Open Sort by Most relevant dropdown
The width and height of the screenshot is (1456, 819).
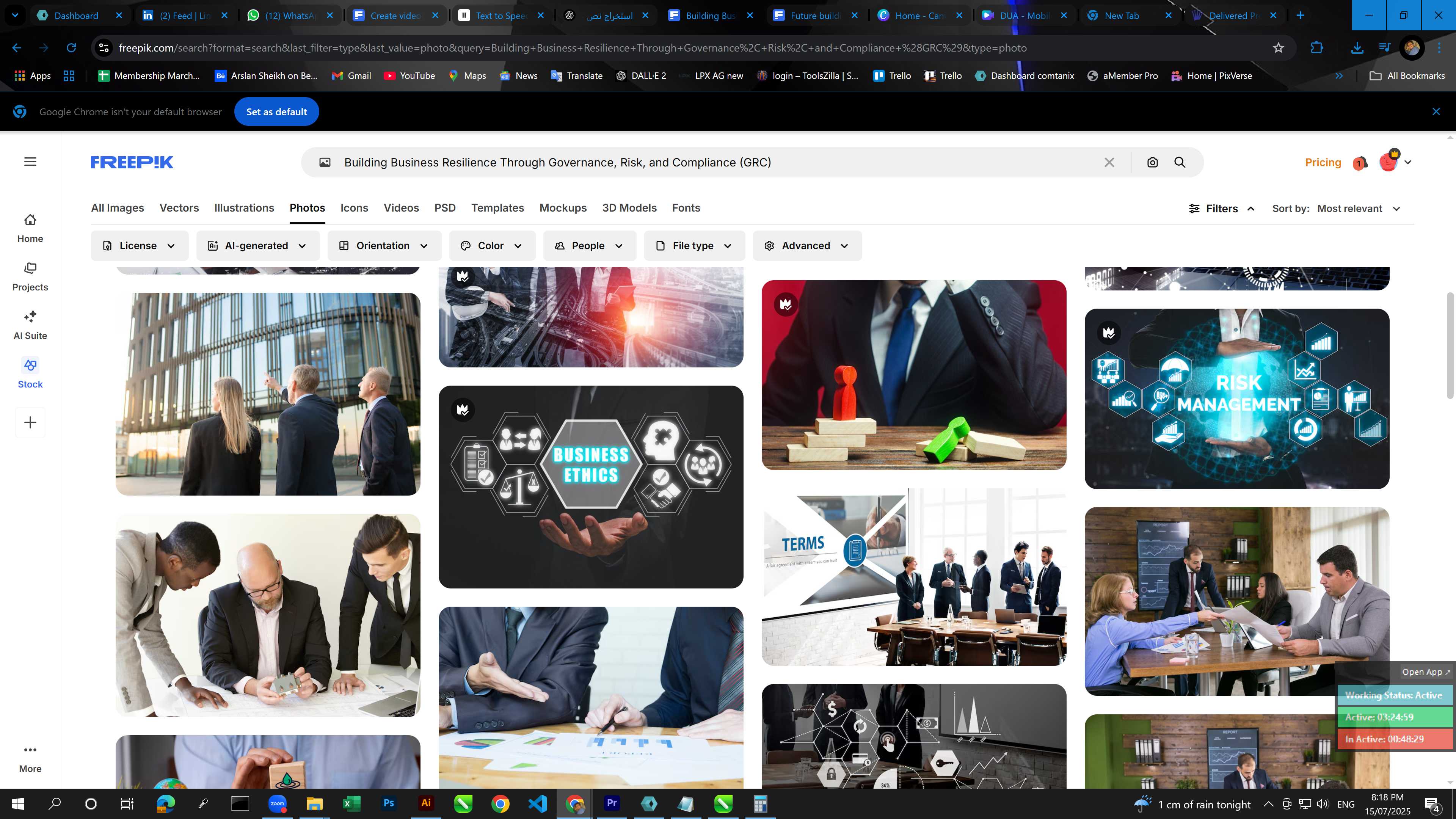(x=1359, y=209)
